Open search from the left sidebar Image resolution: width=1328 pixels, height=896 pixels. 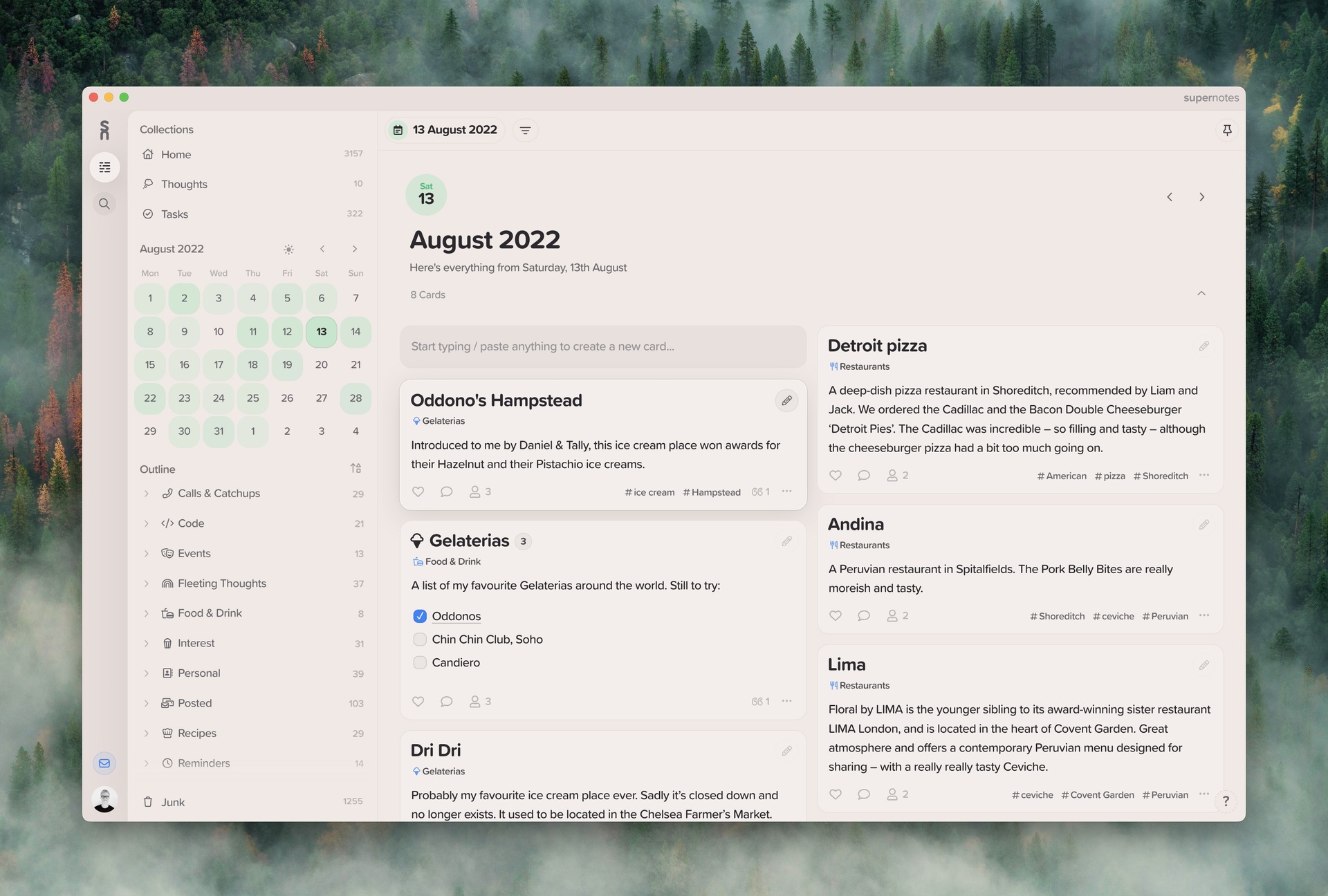[x=104, y=203]
